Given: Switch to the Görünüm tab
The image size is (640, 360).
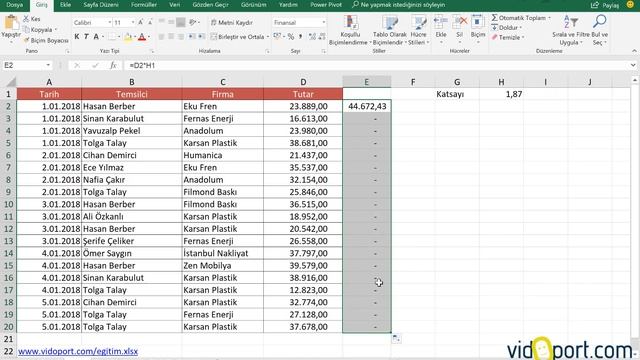Looking at the screenshot, I should pyautogui.click(x=253, y=5).
